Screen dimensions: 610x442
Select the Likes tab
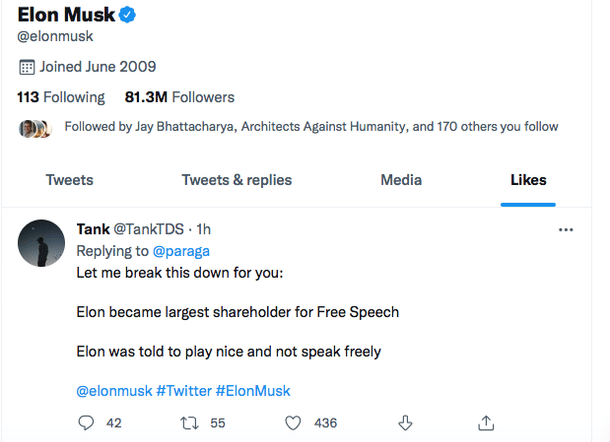click(x=528, y=180)
